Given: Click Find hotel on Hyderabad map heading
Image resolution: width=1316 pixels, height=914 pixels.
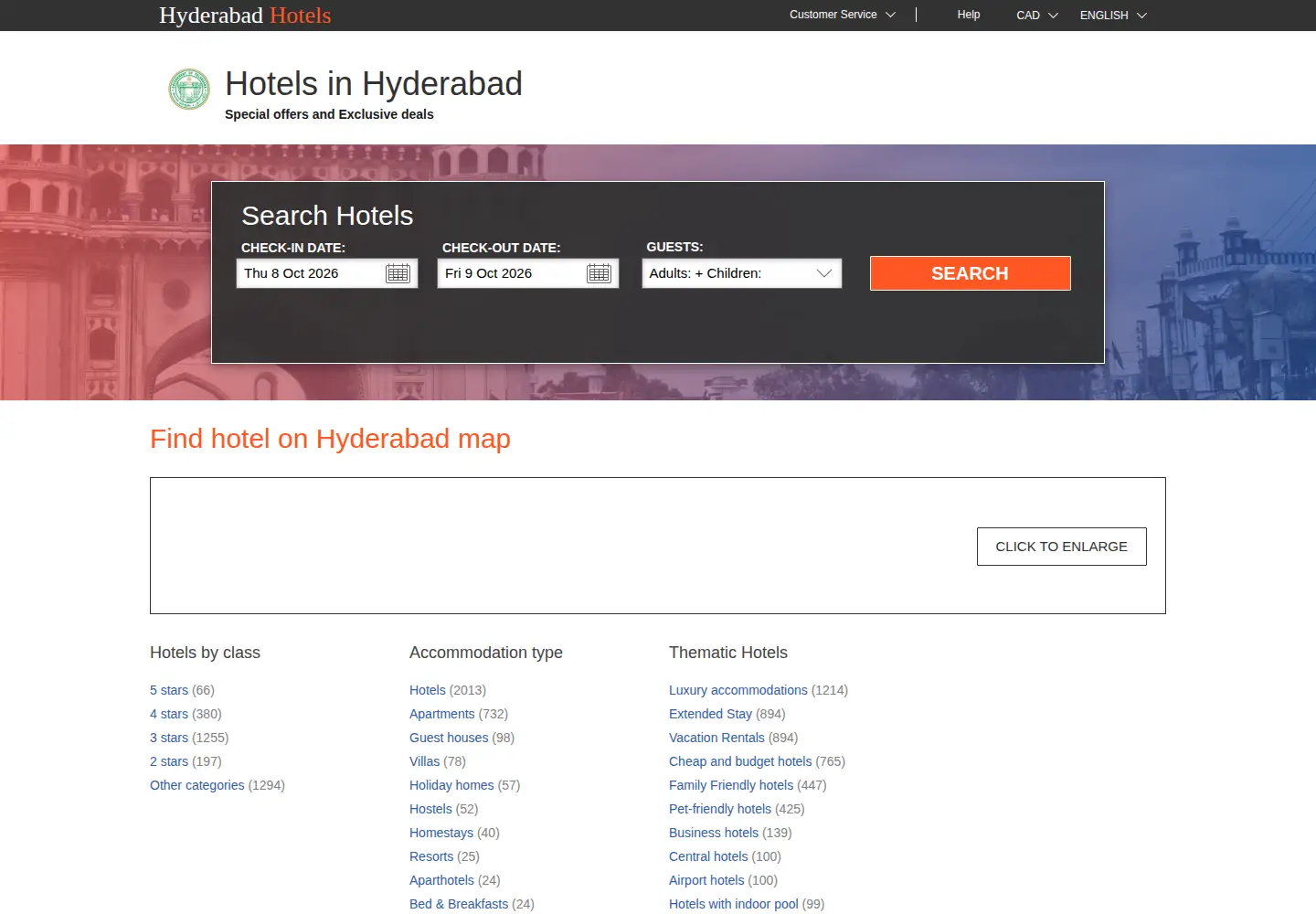Looking at the screenshot, I should (330, 439).
